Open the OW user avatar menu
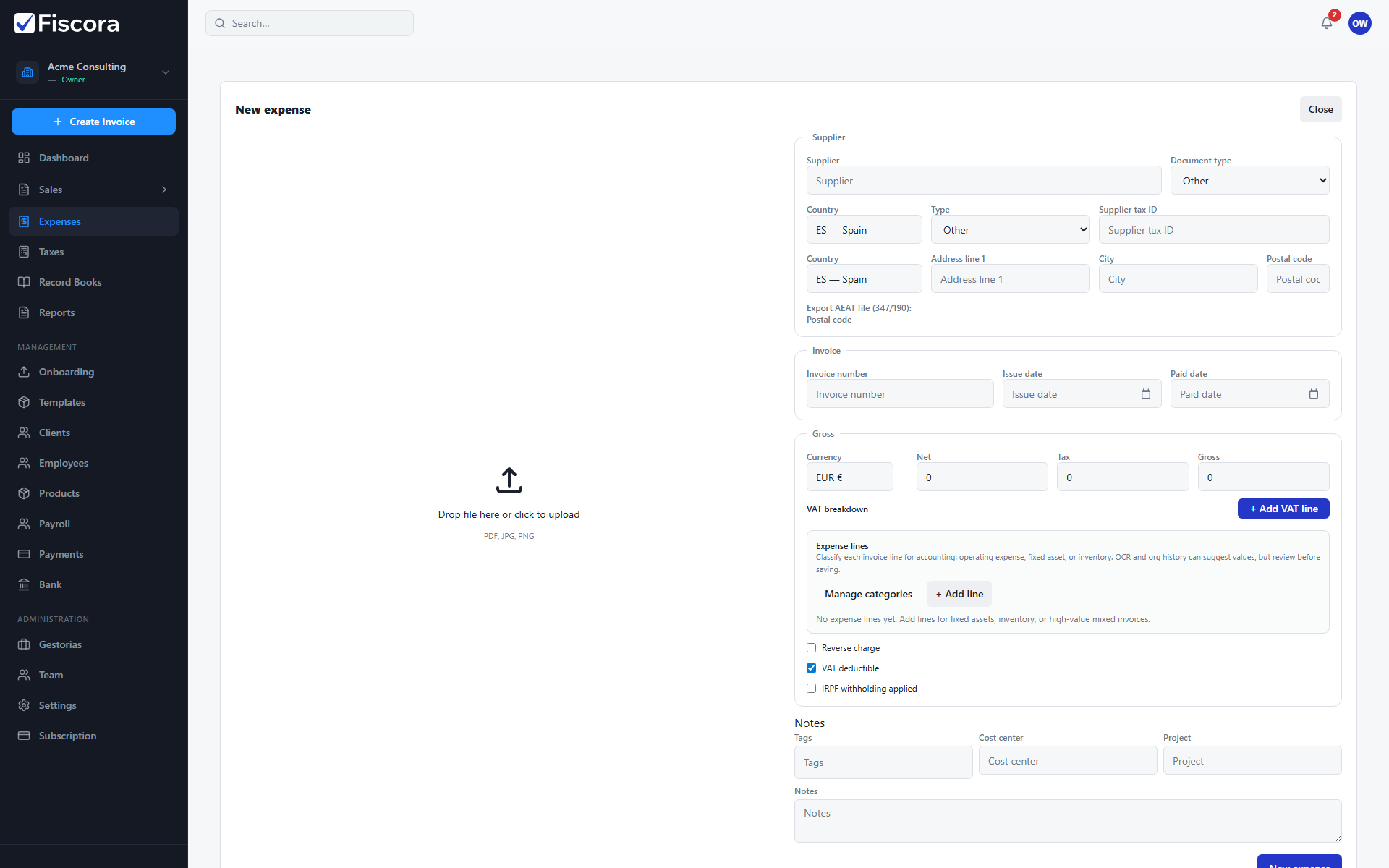 [x=1360, y=23]
